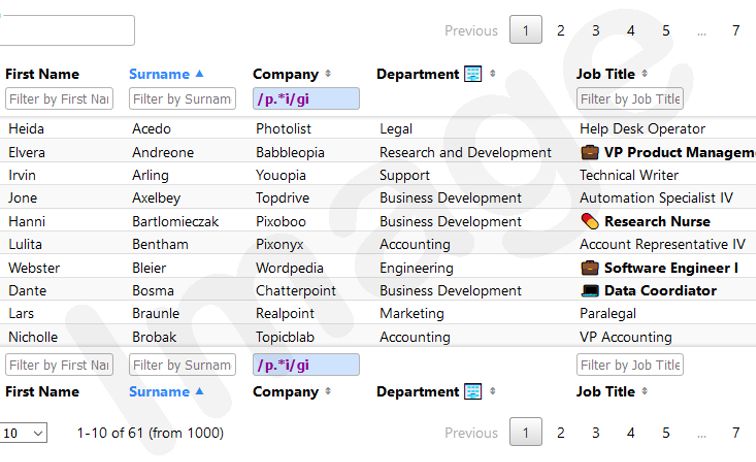The height and width of the screenshot is (462, 756).
Task: Click the Department filter icon in top header
Action: pos(473,74)
